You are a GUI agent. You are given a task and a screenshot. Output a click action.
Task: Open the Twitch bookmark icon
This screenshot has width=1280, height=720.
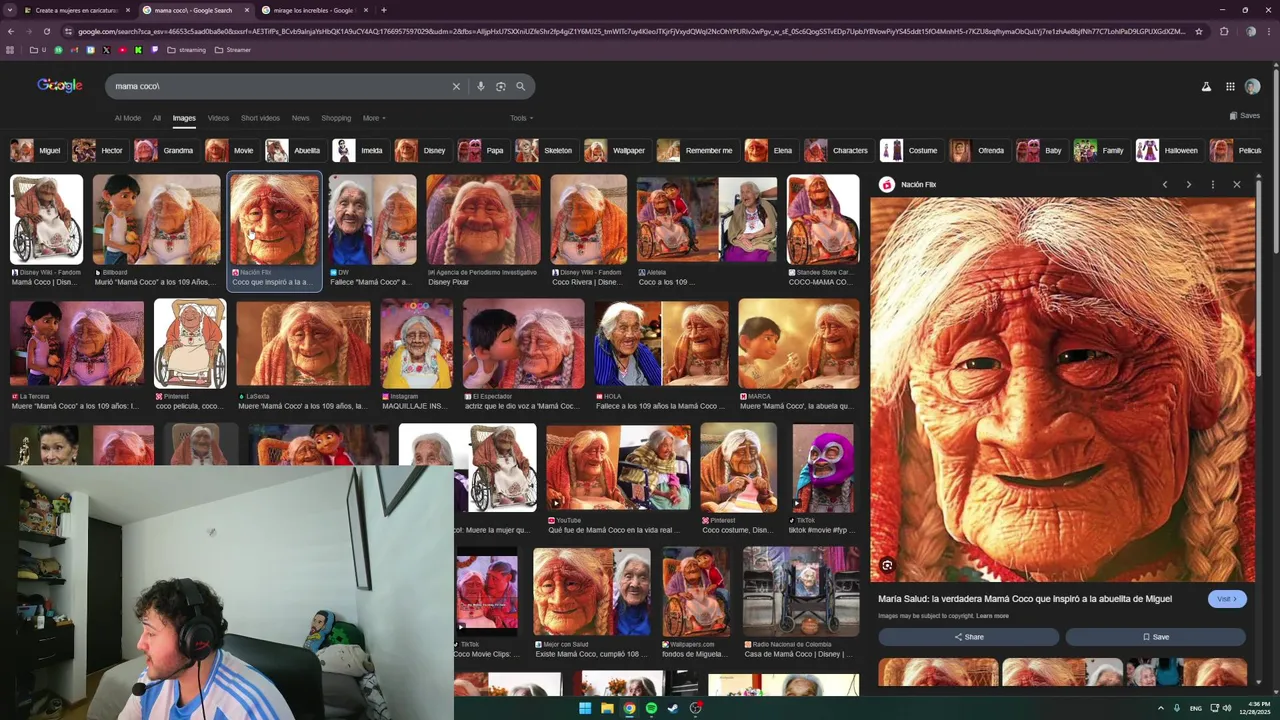tap(154, 50)
